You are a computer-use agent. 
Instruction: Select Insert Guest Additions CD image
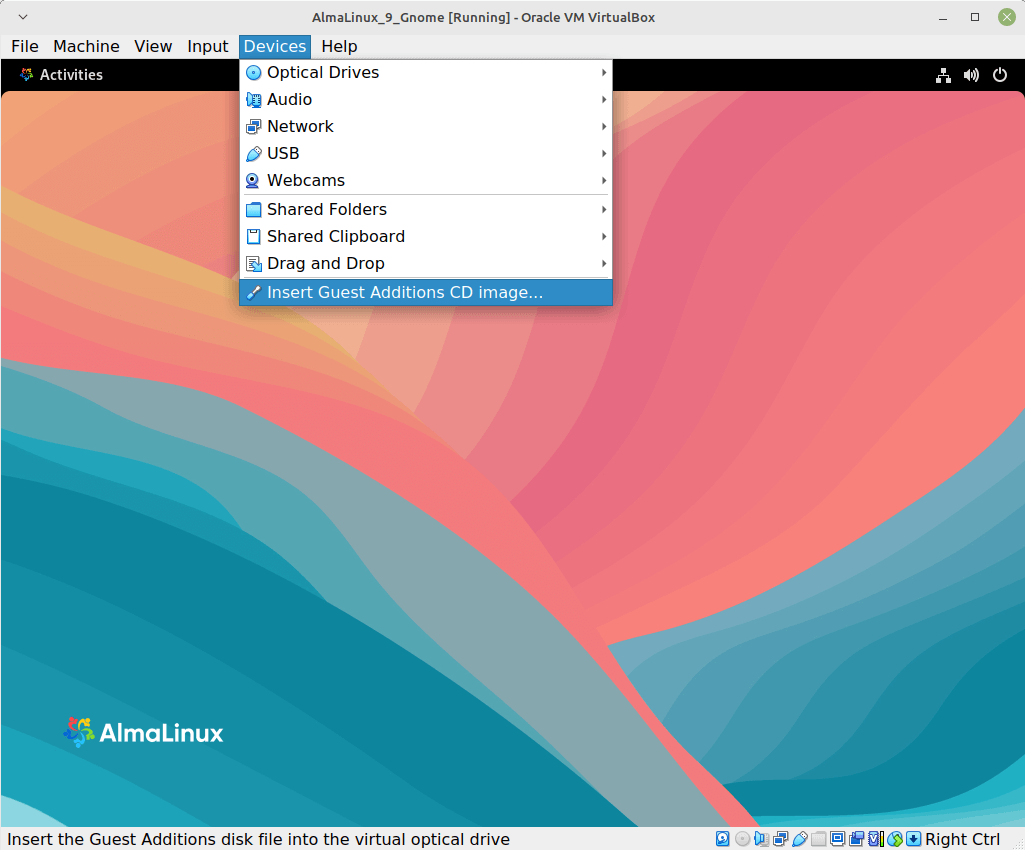405,293
